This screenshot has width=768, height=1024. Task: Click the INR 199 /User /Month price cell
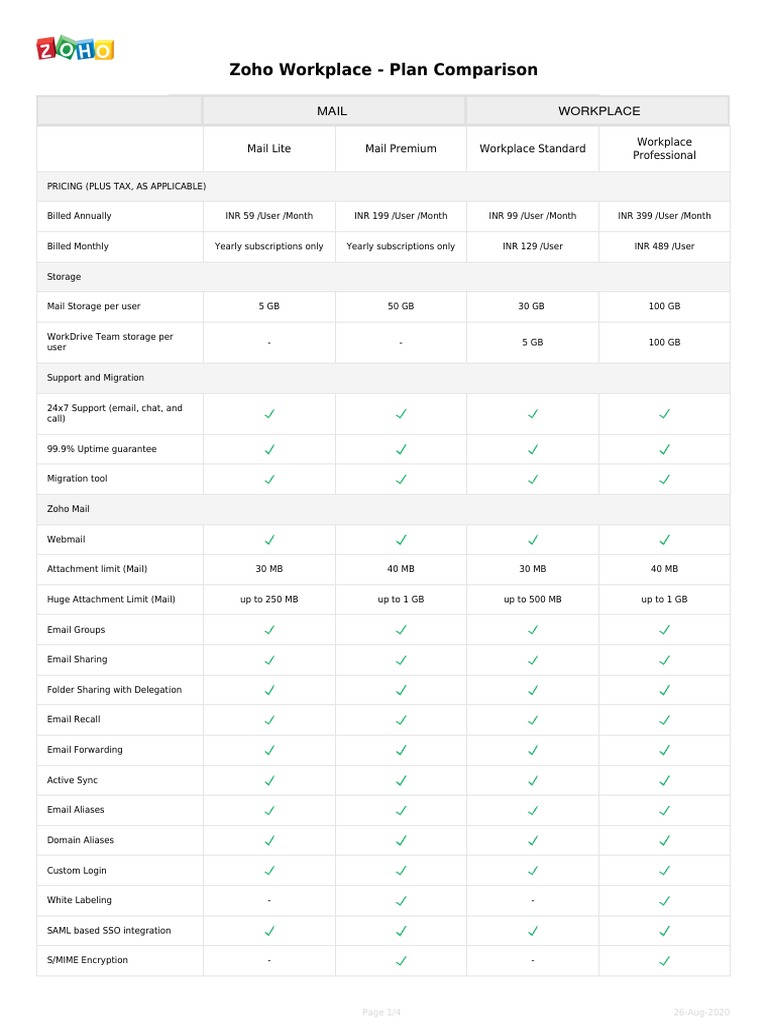401,216
